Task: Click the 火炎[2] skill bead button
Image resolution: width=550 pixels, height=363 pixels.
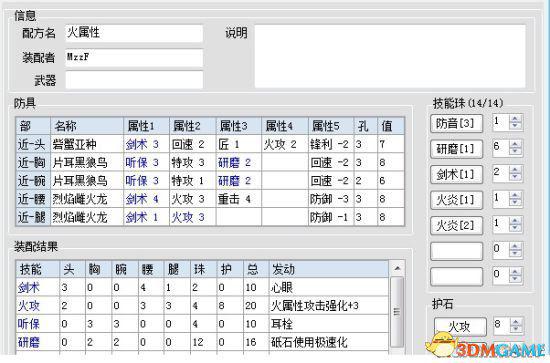Action: tap(456, 226)
